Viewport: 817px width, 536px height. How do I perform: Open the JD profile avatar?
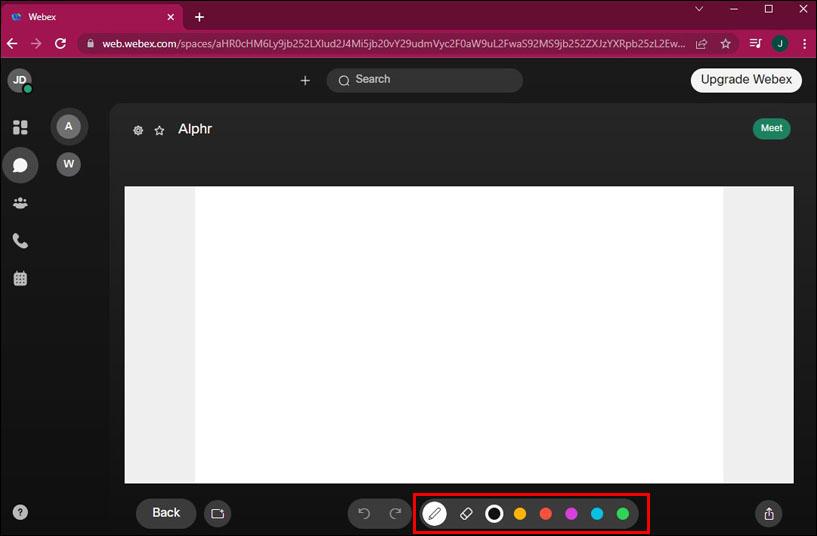[x=20, y=80]
